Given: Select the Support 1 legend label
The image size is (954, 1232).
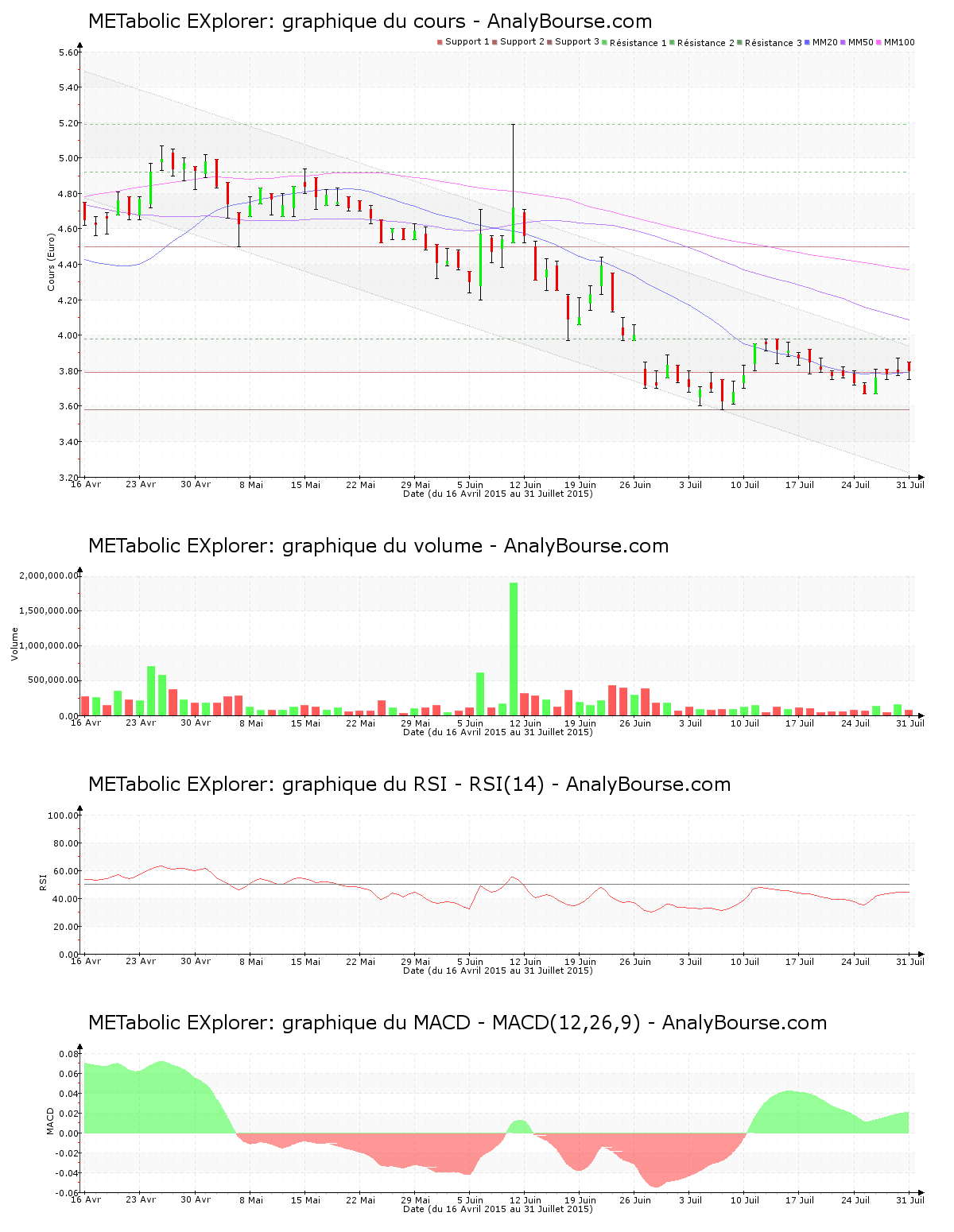Looking at the screenshot, I should pyautogui.click(x=467, y=42).
